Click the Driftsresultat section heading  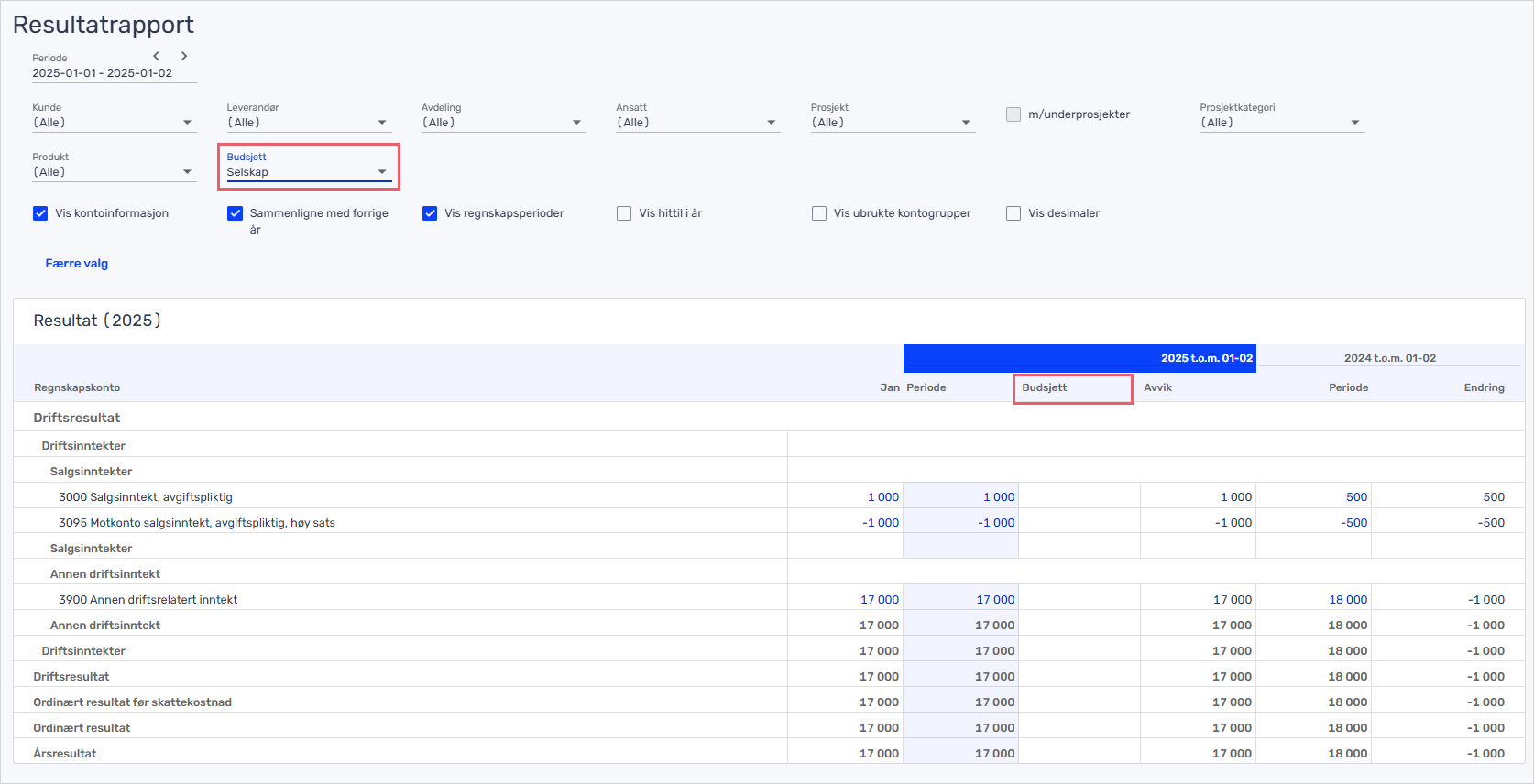coord(77,418)
